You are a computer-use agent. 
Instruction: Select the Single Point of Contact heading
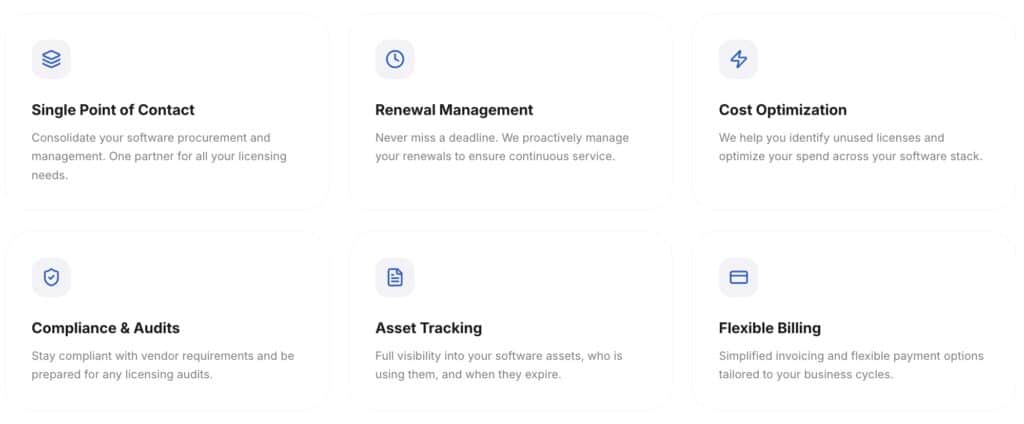[113, 110]
